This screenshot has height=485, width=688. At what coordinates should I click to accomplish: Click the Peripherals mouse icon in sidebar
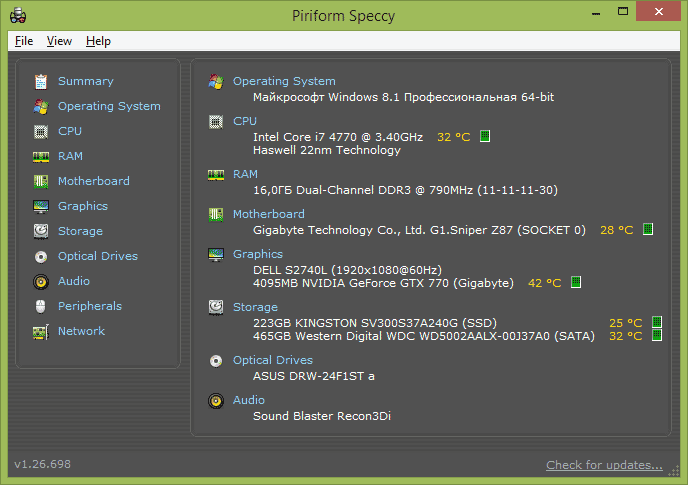(x=41, y=307)
